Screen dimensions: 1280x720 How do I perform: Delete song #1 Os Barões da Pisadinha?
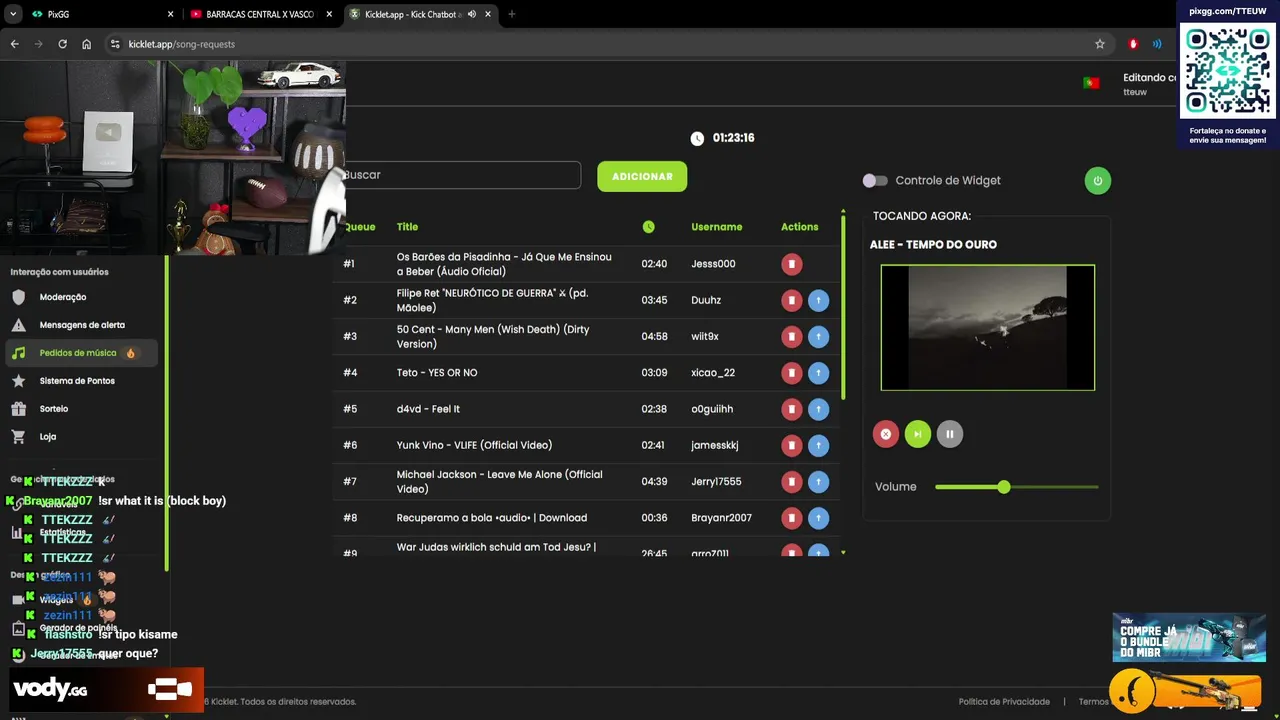(791, 264)
